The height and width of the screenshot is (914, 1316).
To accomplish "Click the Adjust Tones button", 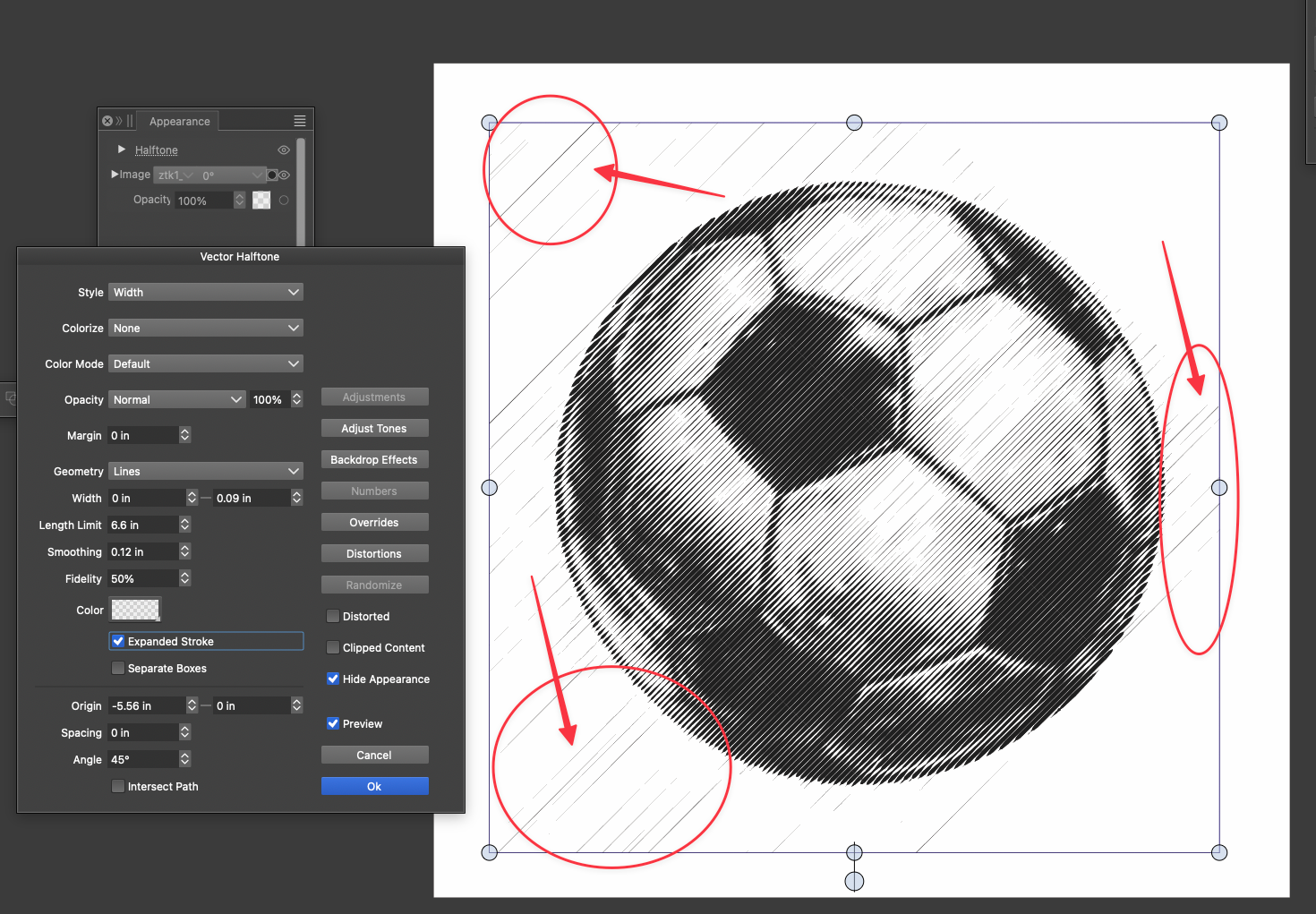I will [374, 429].
